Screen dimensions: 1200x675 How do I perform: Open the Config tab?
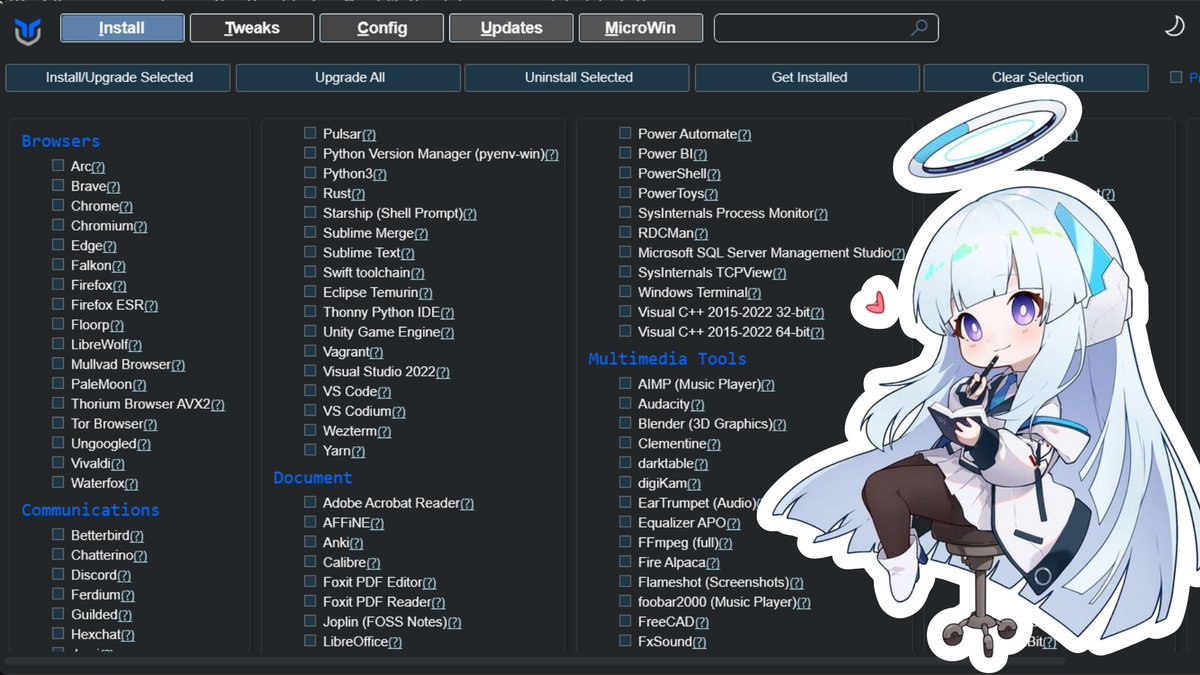coord(382,28)
